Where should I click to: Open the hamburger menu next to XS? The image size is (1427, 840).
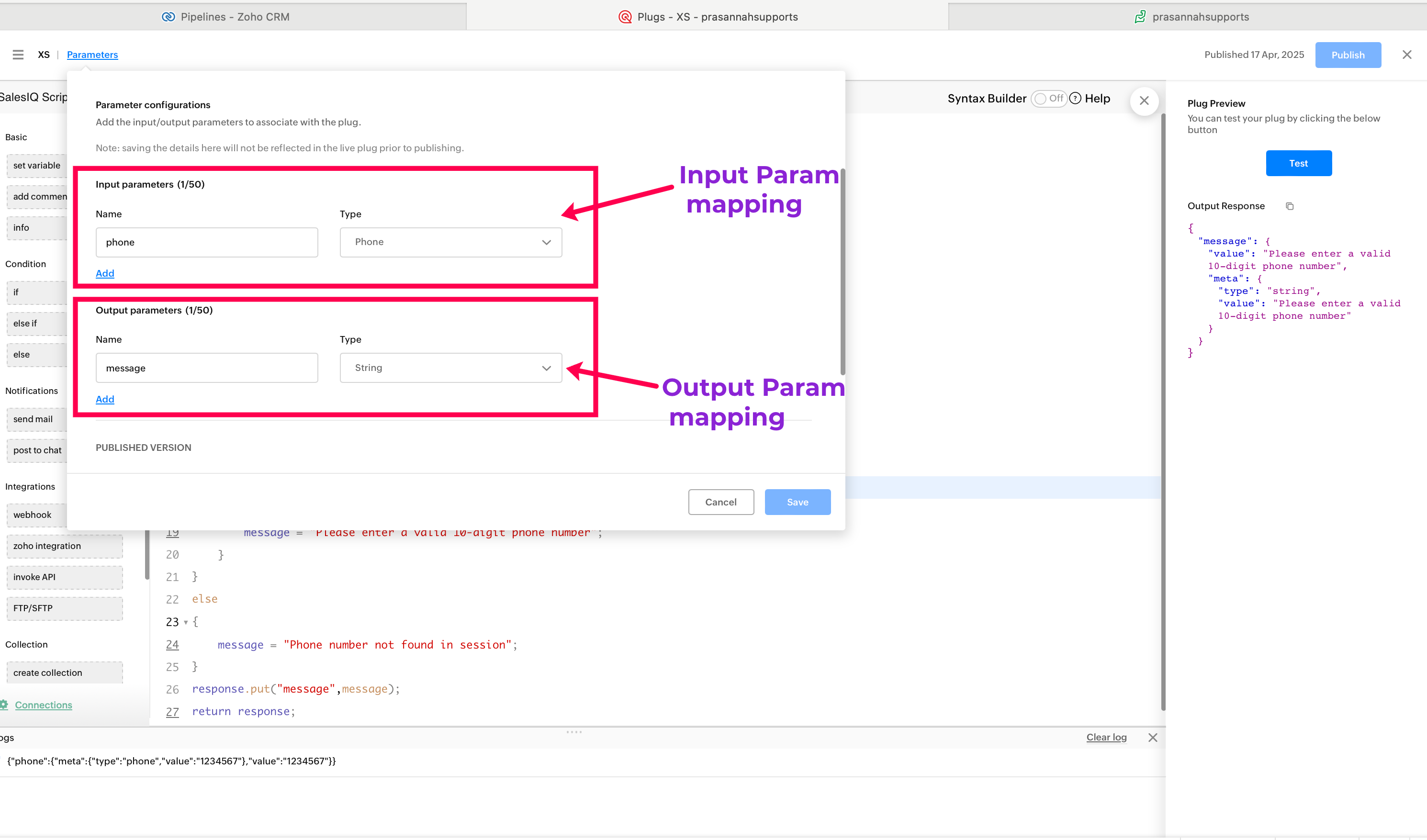click(x=18, y=55)
